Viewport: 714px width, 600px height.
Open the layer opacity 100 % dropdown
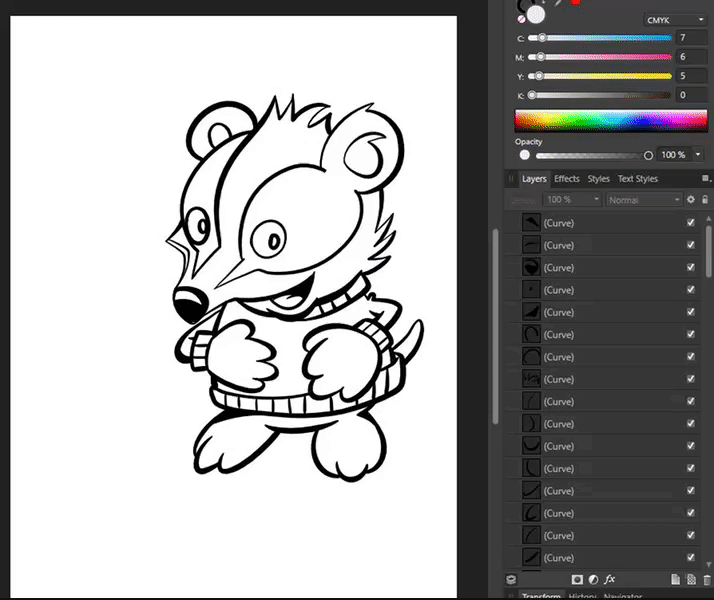click(x=572, y=200)
